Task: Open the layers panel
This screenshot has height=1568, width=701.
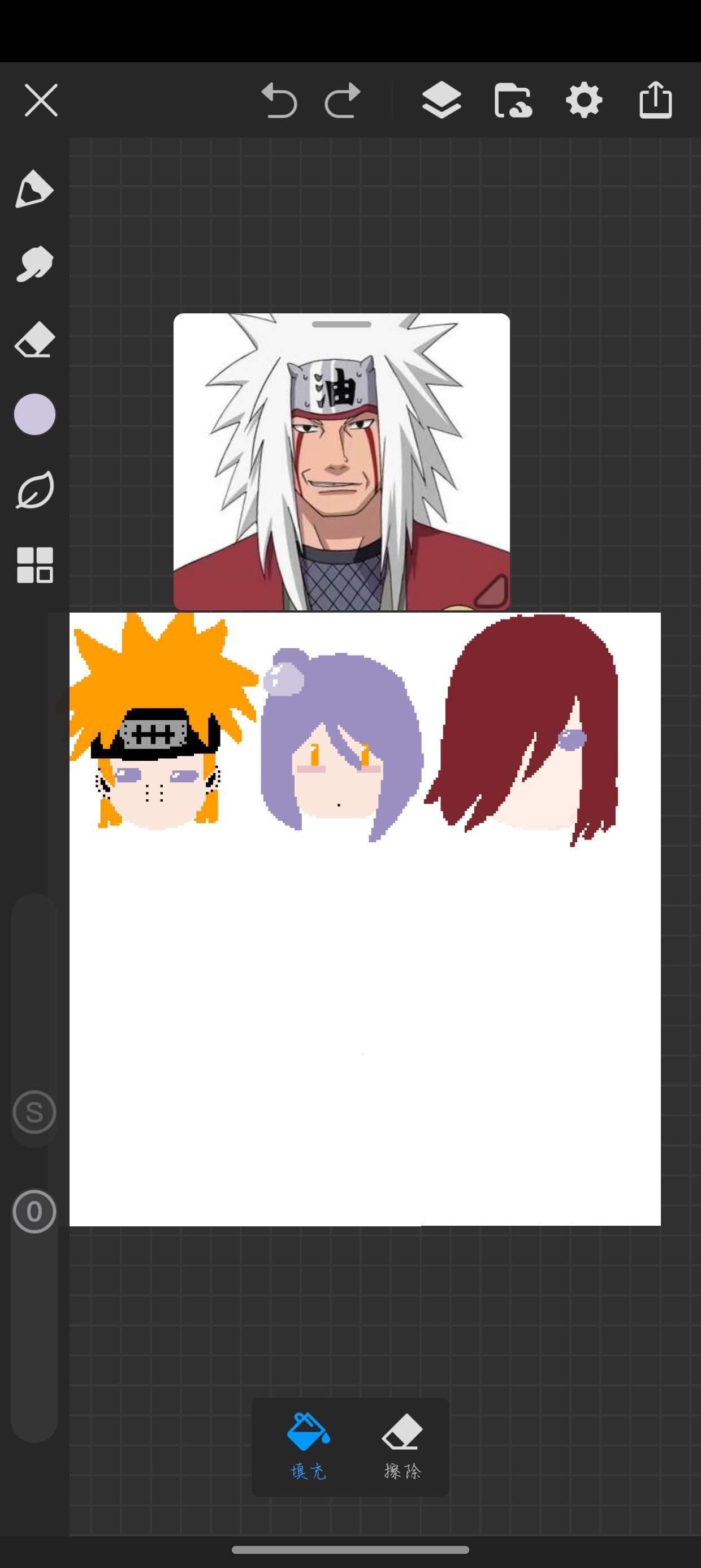Action: coord(441,100)
